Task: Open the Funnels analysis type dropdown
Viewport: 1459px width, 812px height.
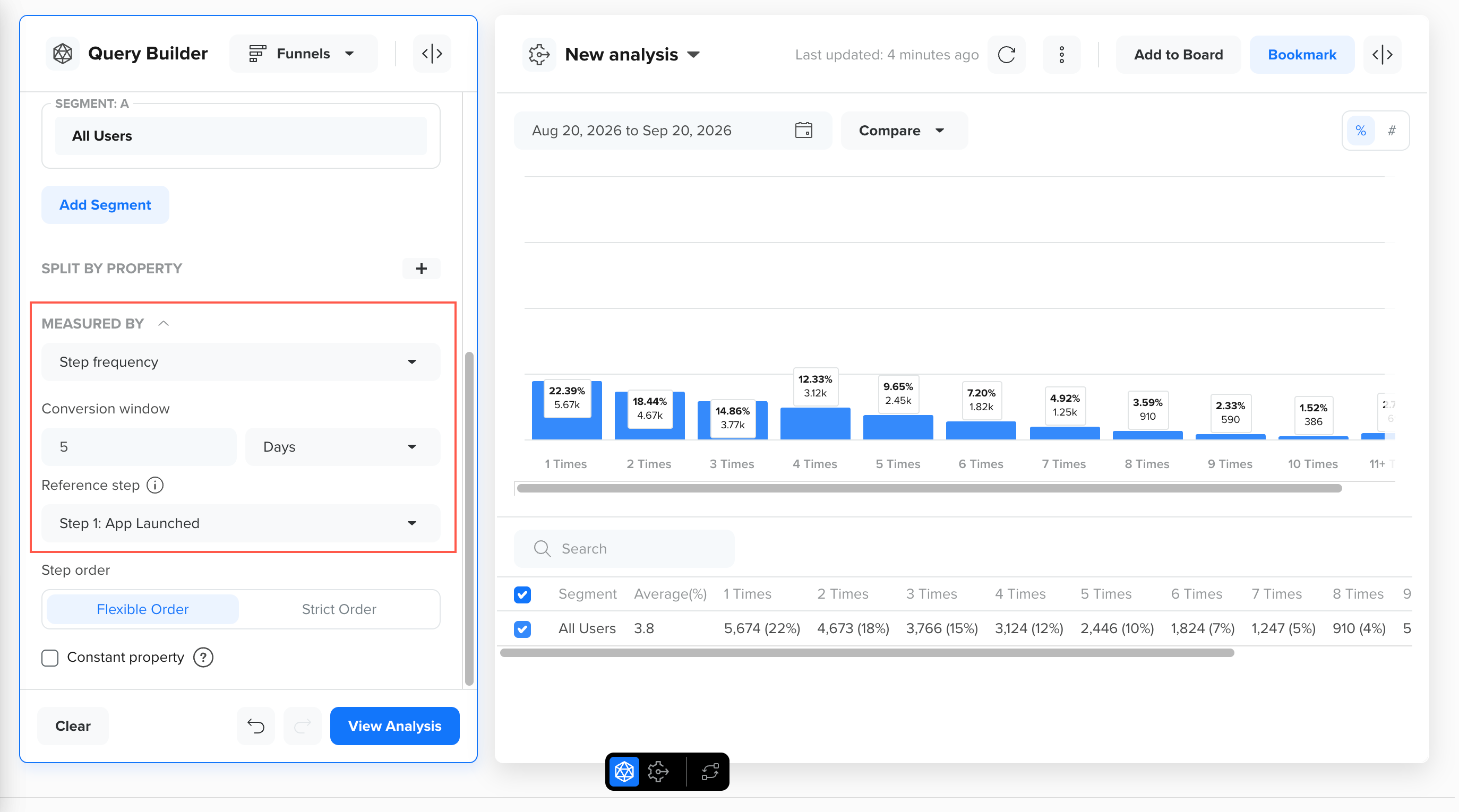Action: [x=303, y=54]
